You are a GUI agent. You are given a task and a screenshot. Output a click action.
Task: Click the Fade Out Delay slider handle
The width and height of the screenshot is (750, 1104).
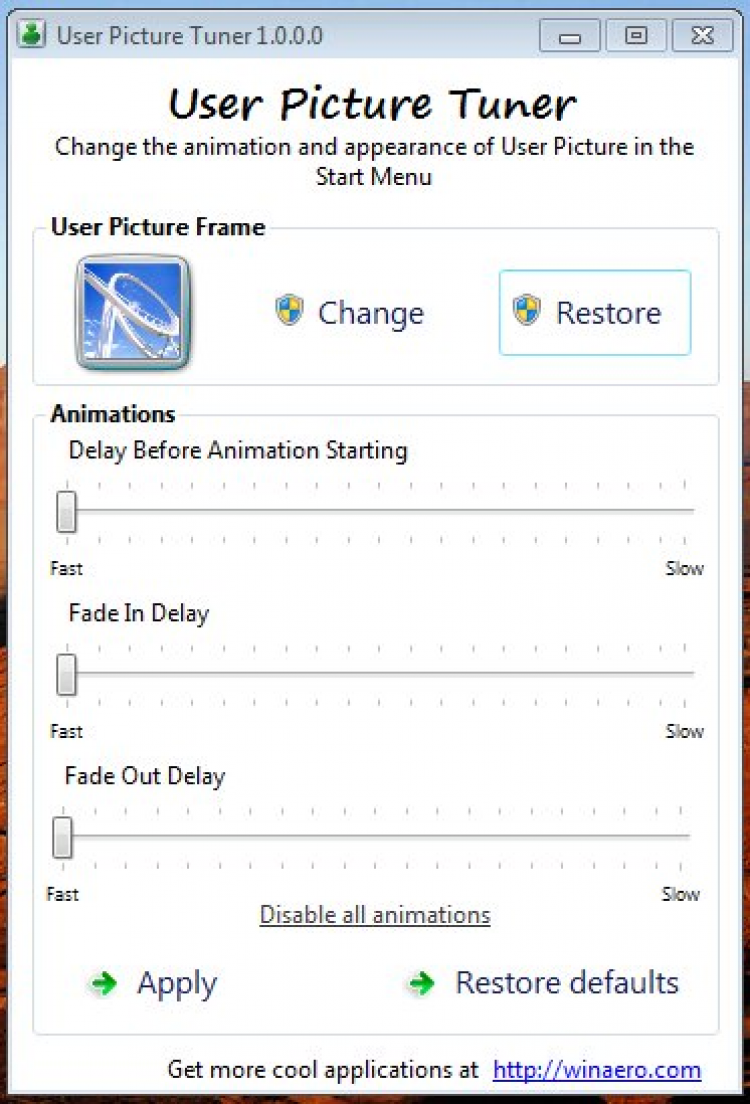tap(62, 837)
